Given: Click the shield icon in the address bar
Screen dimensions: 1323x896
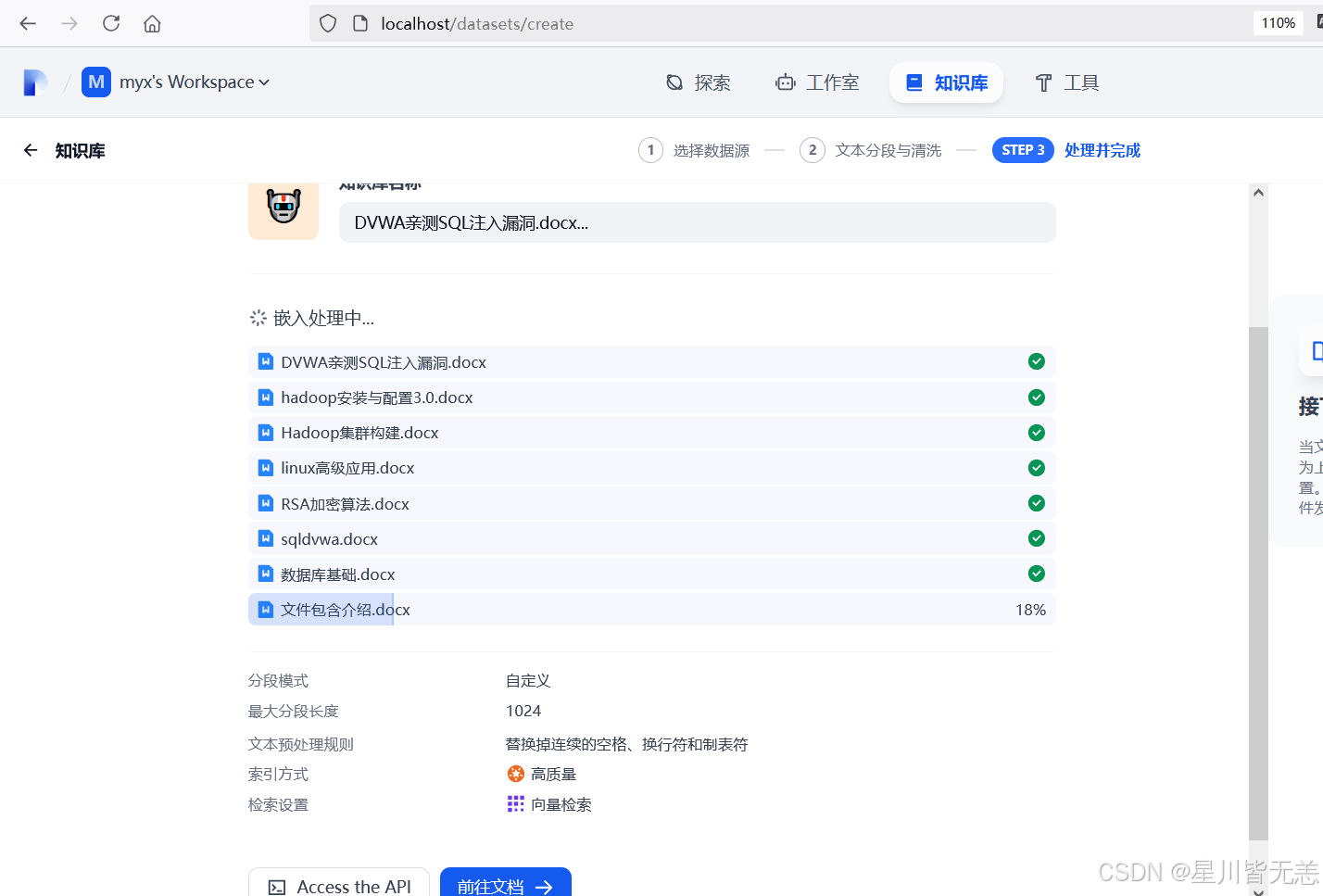Looking at the screenshot, I should 328,23.
